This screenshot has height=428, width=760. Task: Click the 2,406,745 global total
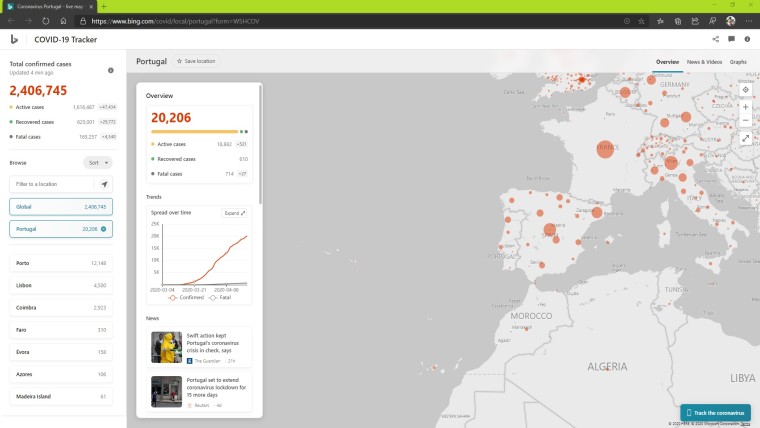(x=38, y=91)
